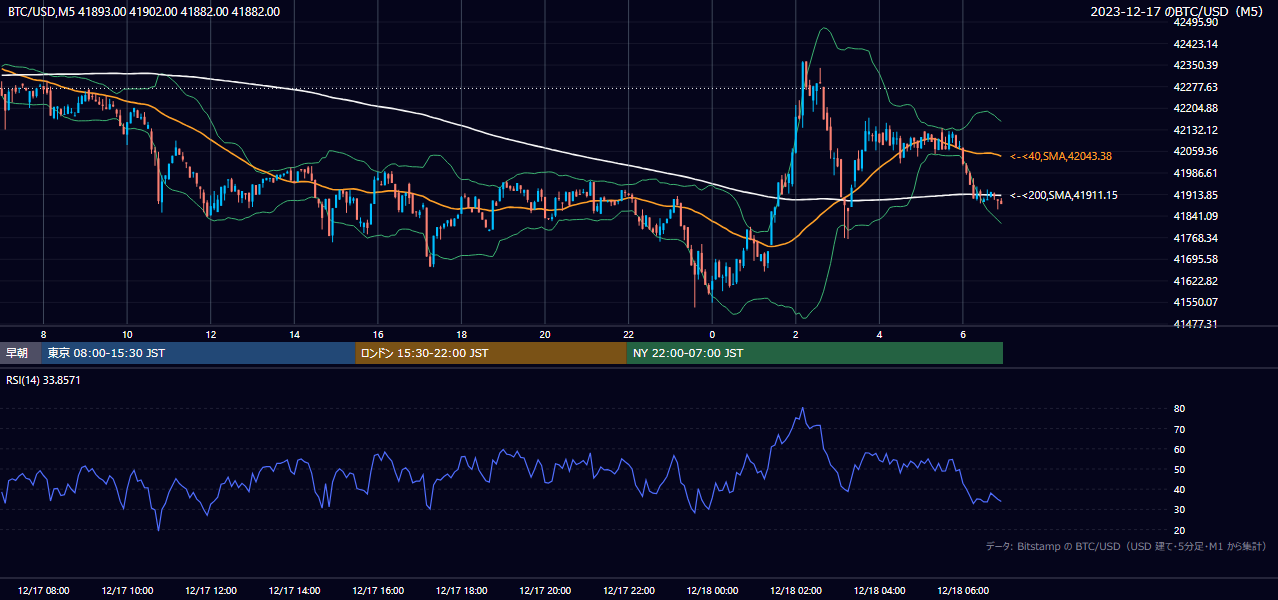Click the Bitstamp data source note
1278x600 pixels.
[x=1126, y=546]
